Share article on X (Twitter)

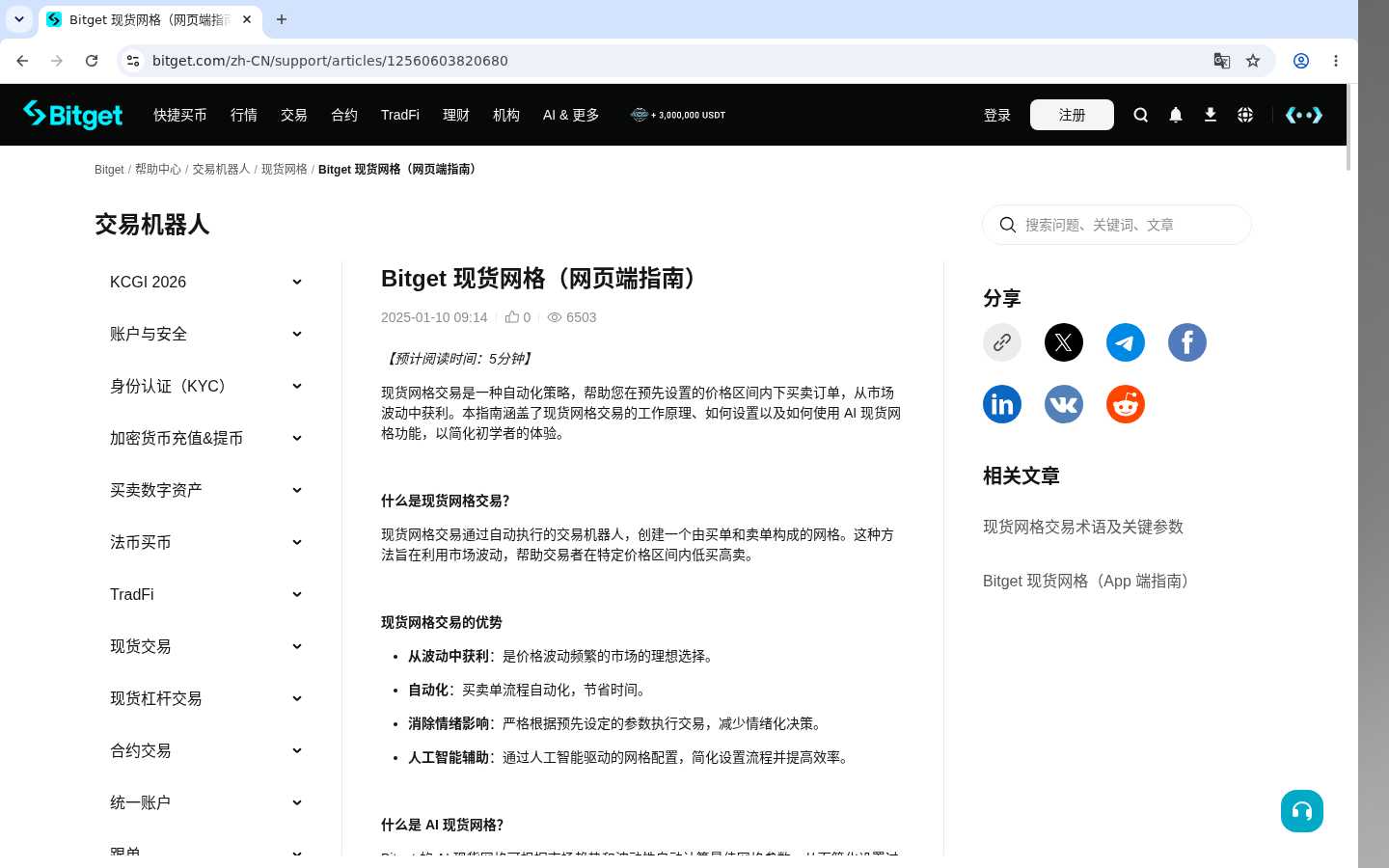tap(1064, 342)
